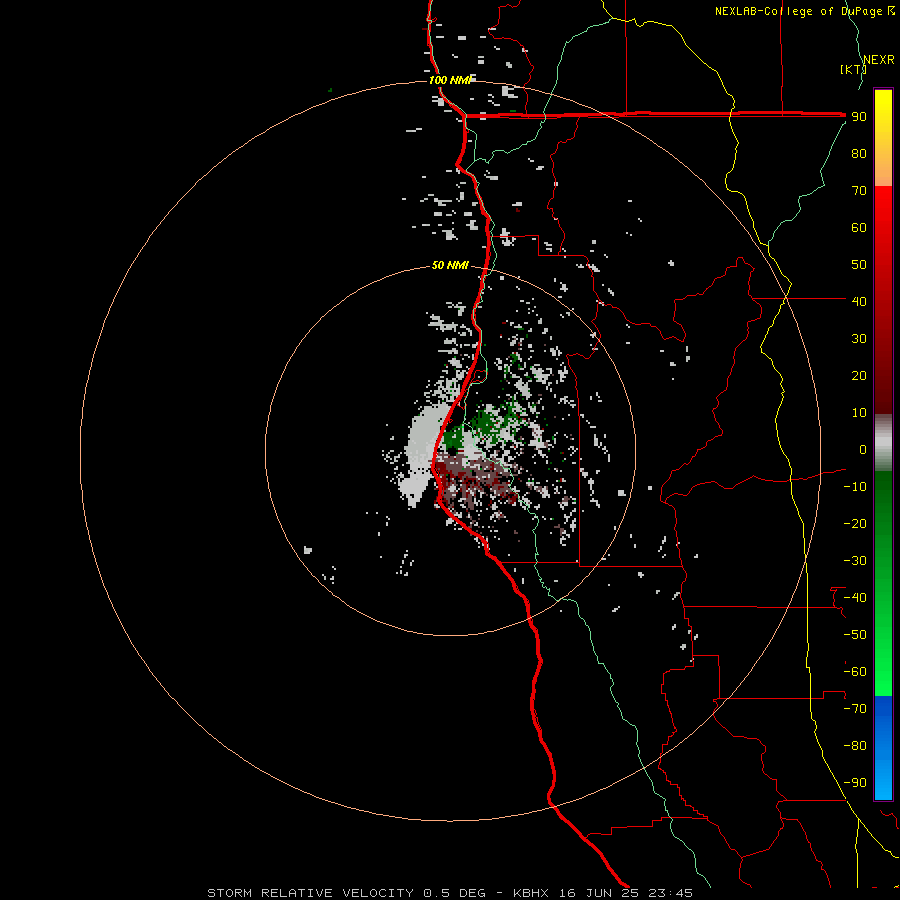This screenshot has width=900, height=900.
Task: Click the 80 value on the velocity scale
Action: 859,153
